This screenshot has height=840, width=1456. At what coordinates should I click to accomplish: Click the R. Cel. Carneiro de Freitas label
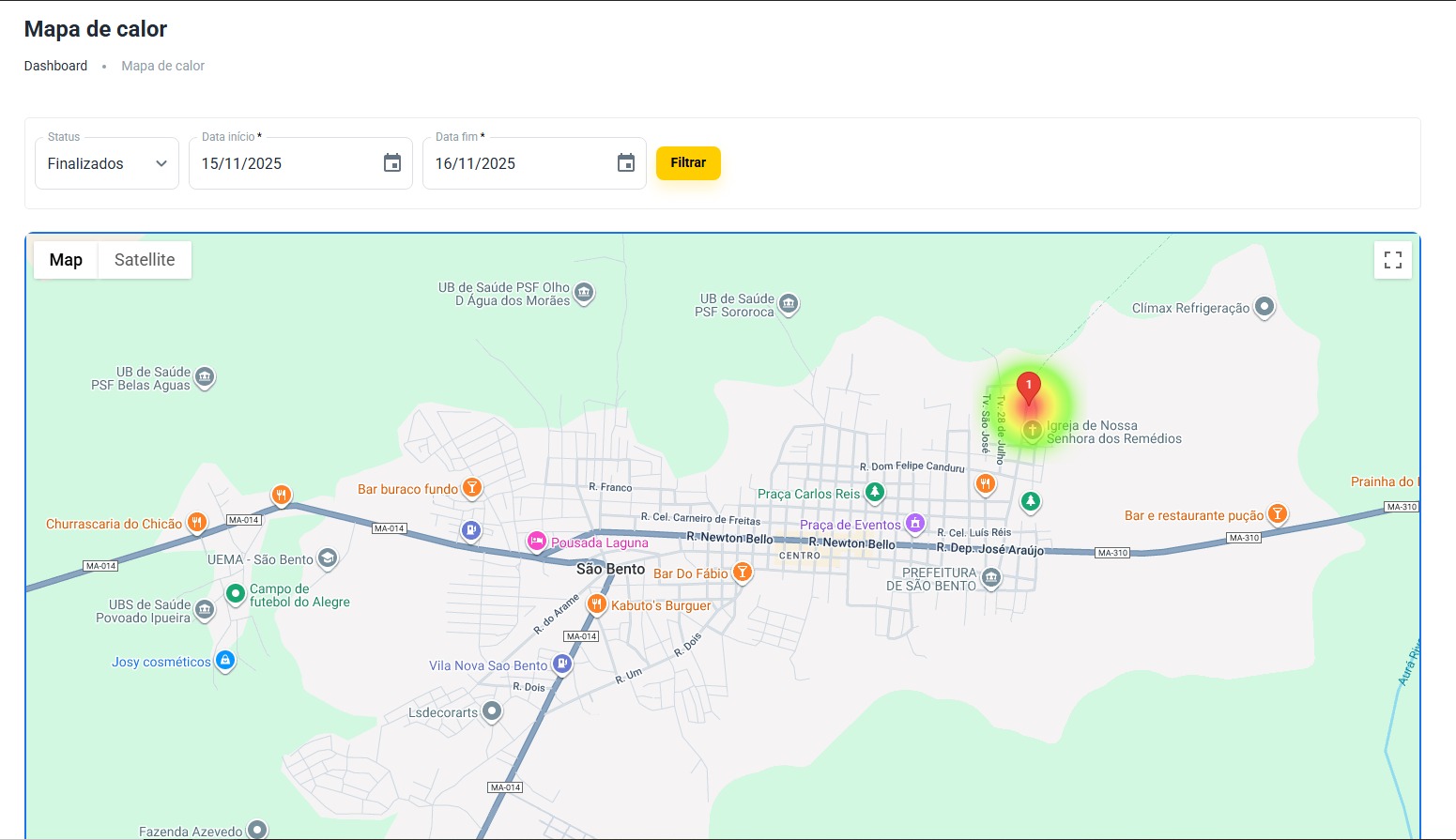click(700, 519)
